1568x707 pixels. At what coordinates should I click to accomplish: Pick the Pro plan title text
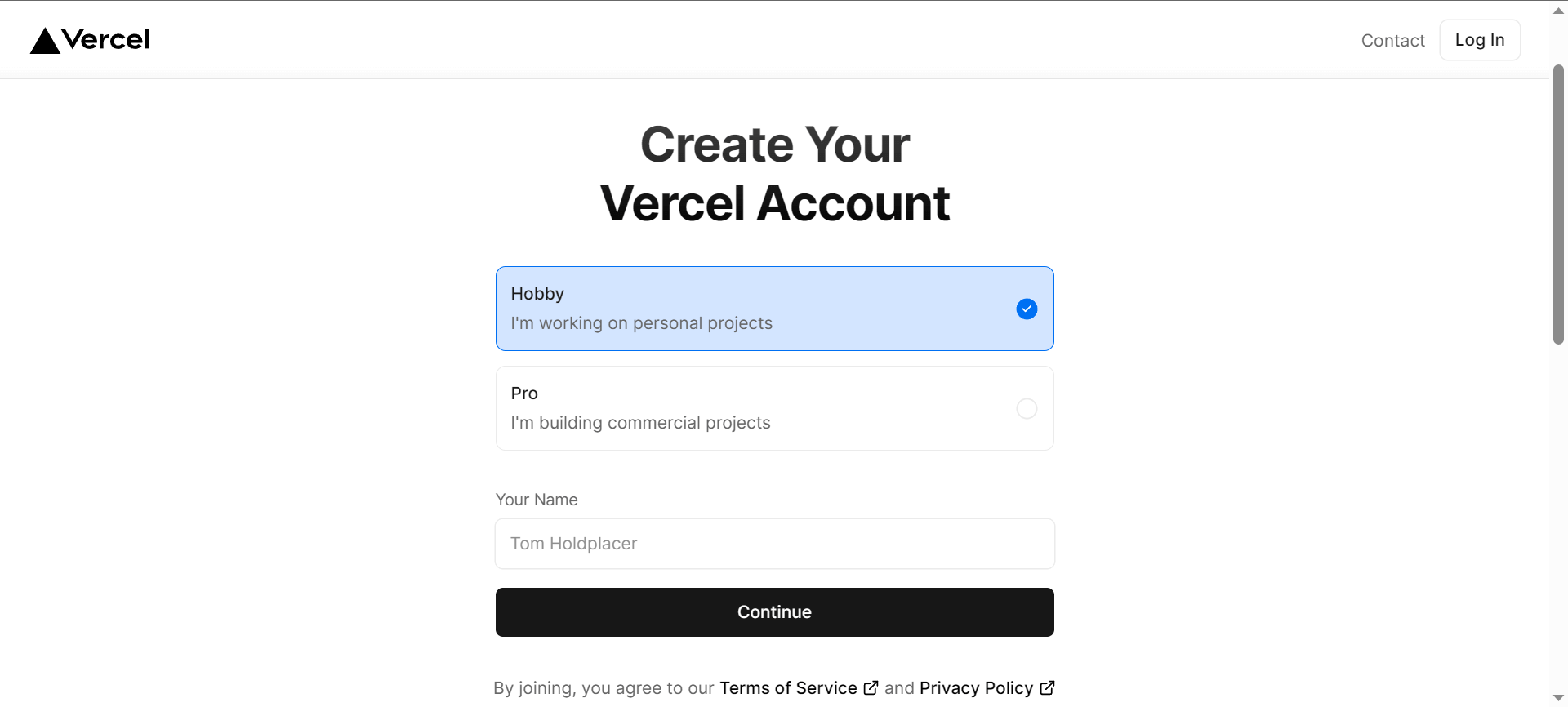524,394
